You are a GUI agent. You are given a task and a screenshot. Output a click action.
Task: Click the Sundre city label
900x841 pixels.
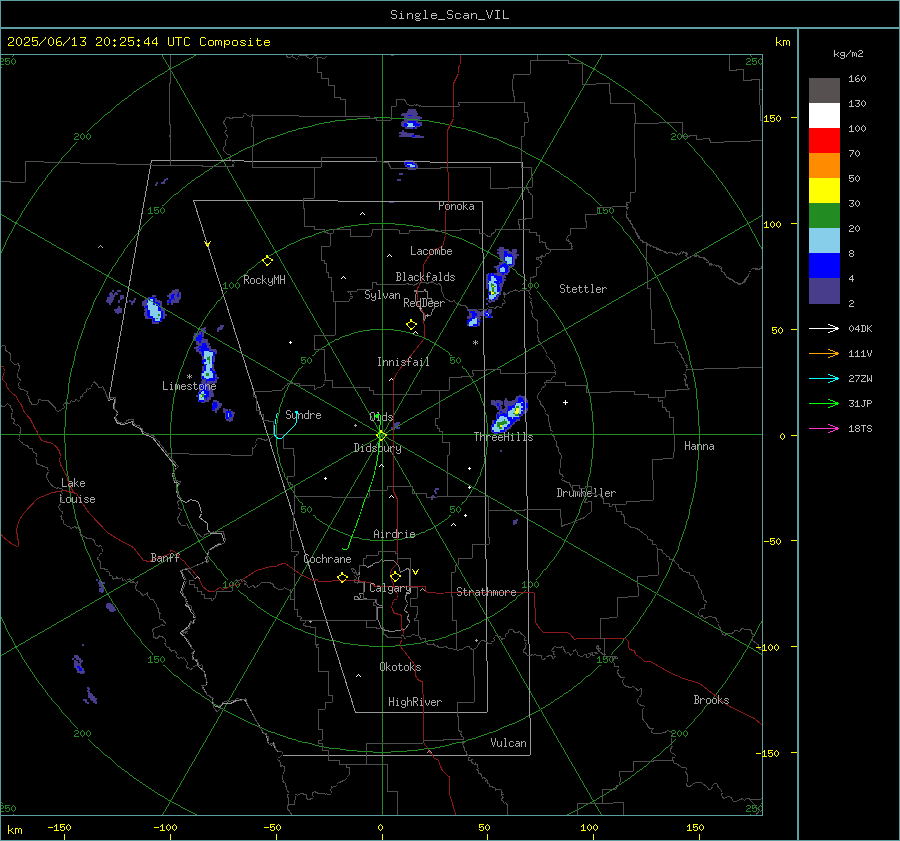[x=303, y=415]
